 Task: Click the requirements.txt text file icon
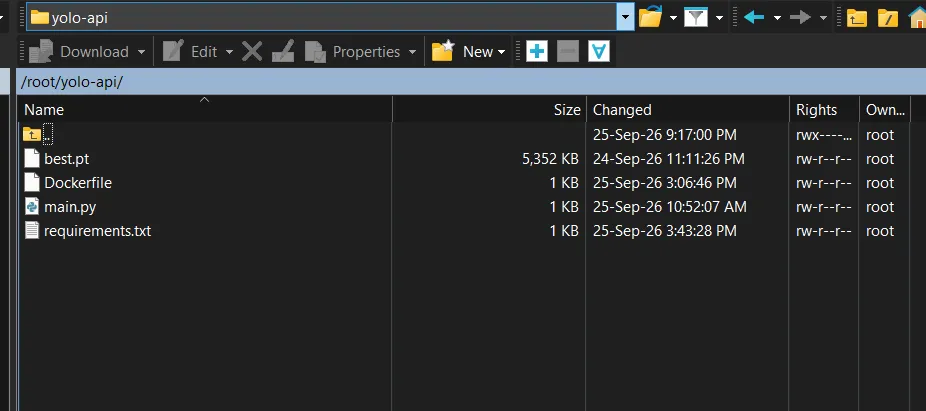[32, 231]
